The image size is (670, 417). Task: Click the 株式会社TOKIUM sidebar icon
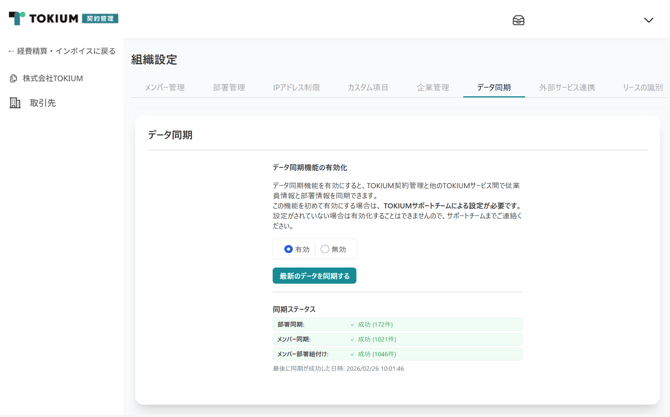tap(13, 78)
